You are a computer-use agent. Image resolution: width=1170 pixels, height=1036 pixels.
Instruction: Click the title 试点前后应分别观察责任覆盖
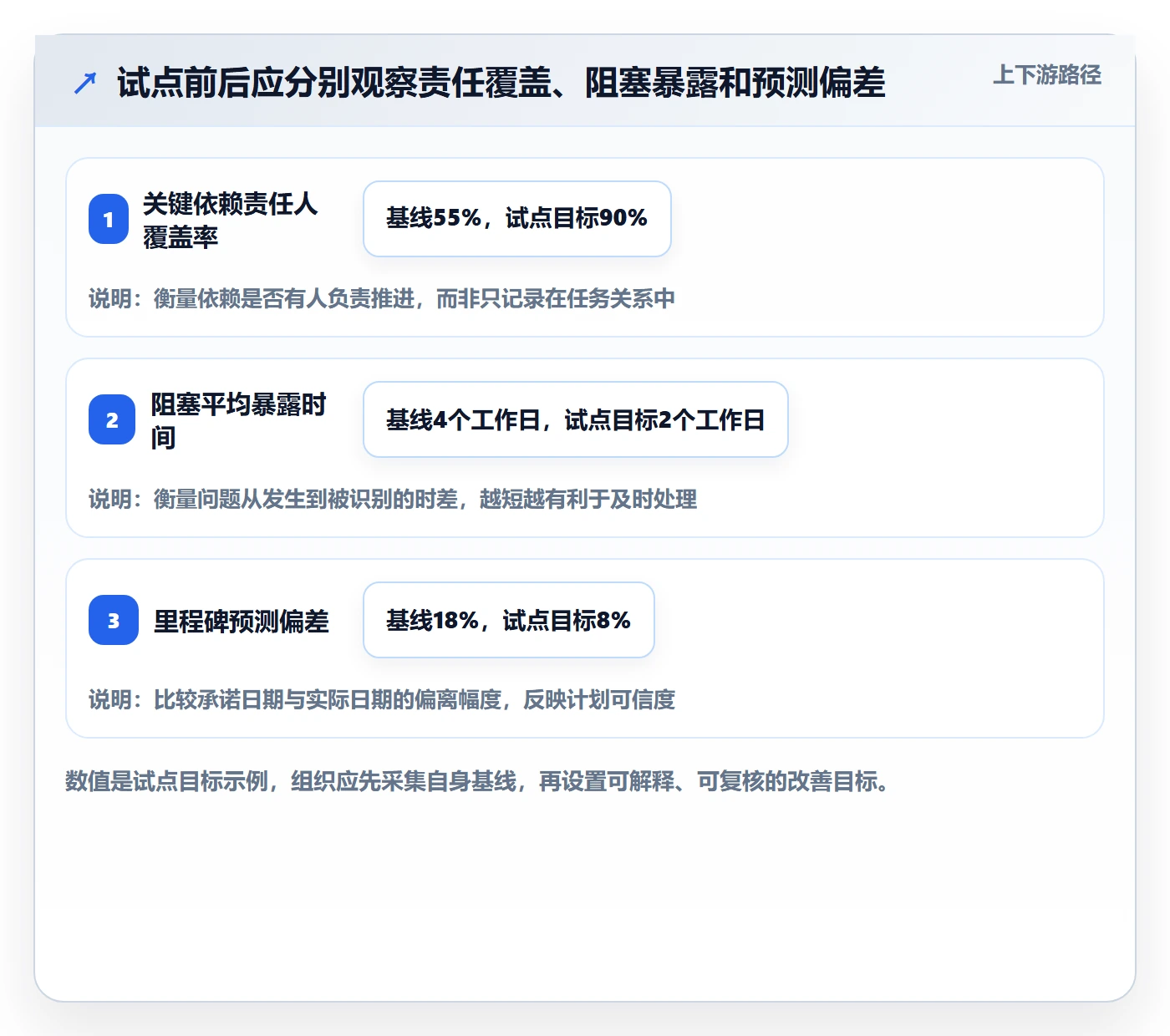pyautogui.click(x=501, y=83)
